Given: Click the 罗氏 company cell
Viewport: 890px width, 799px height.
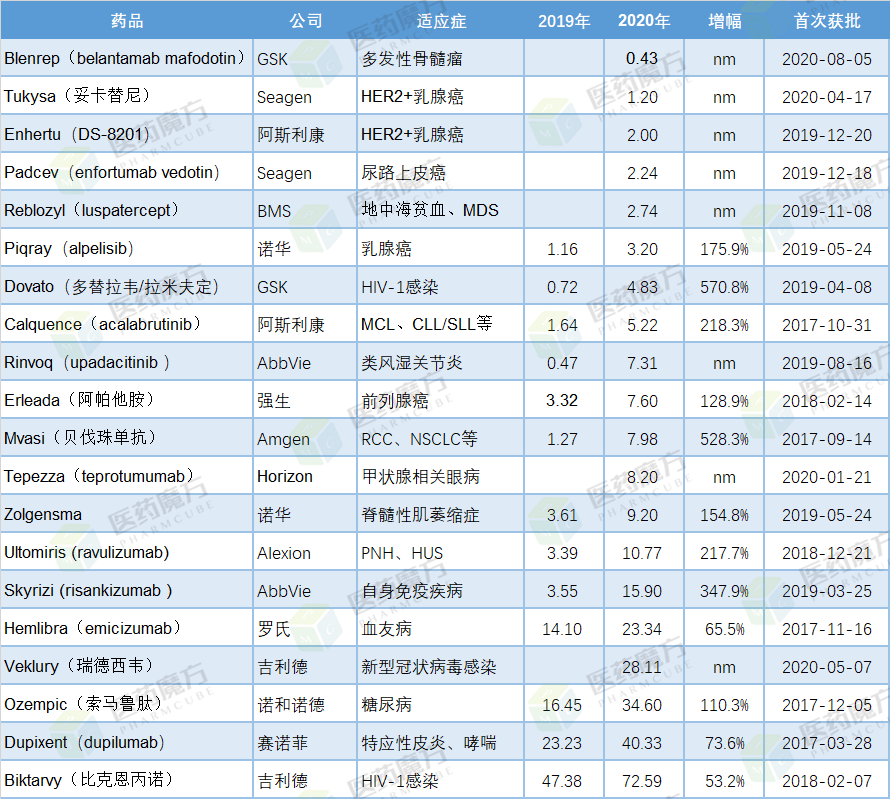Looking at the screenshot, I should coord(305,628).
